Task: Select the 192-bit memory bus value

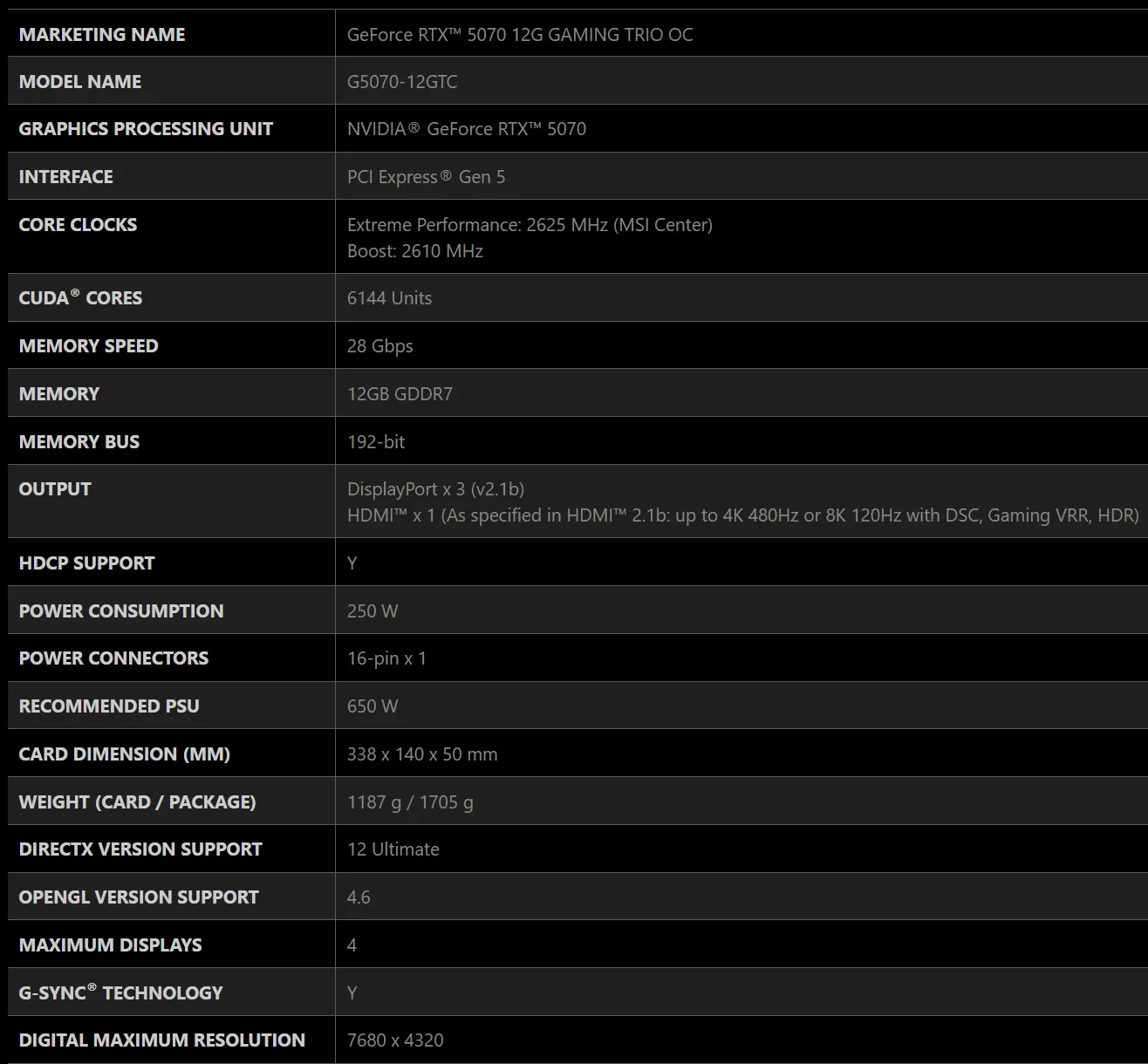Action: click(x=376, y=442)
